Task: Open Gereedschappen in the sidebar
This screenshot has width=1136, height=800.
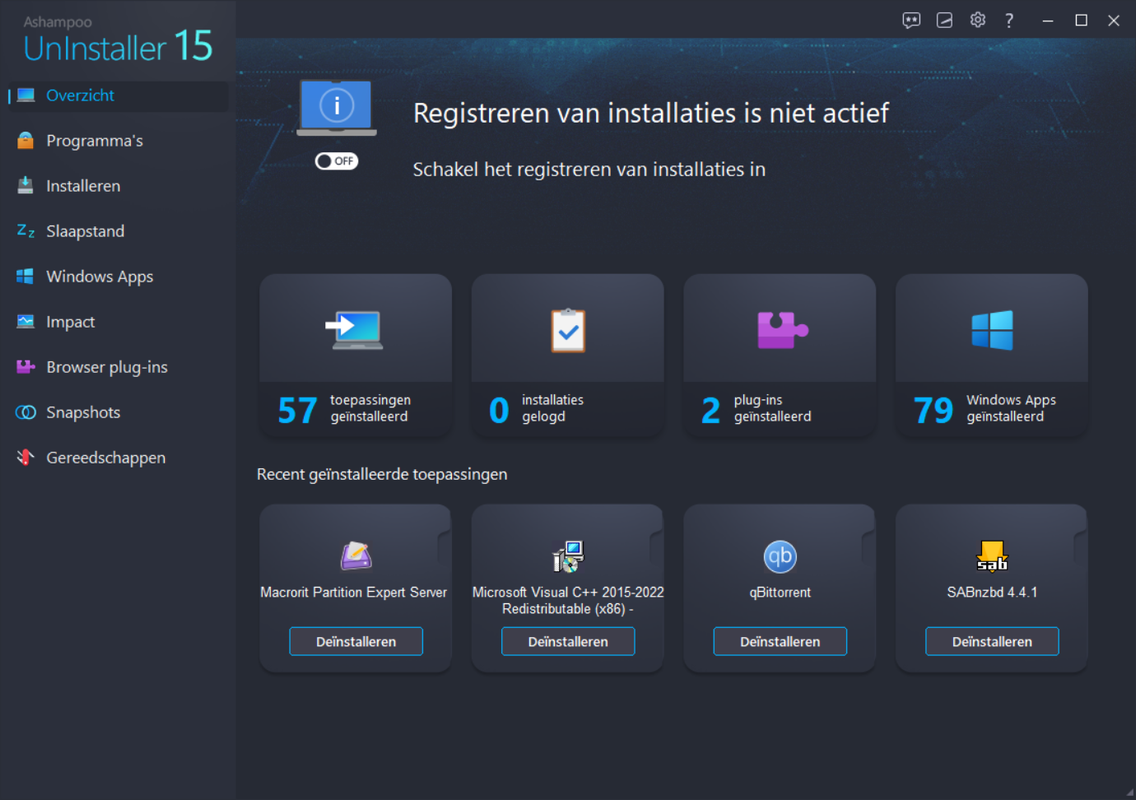Action: click(x=118, y=457)
